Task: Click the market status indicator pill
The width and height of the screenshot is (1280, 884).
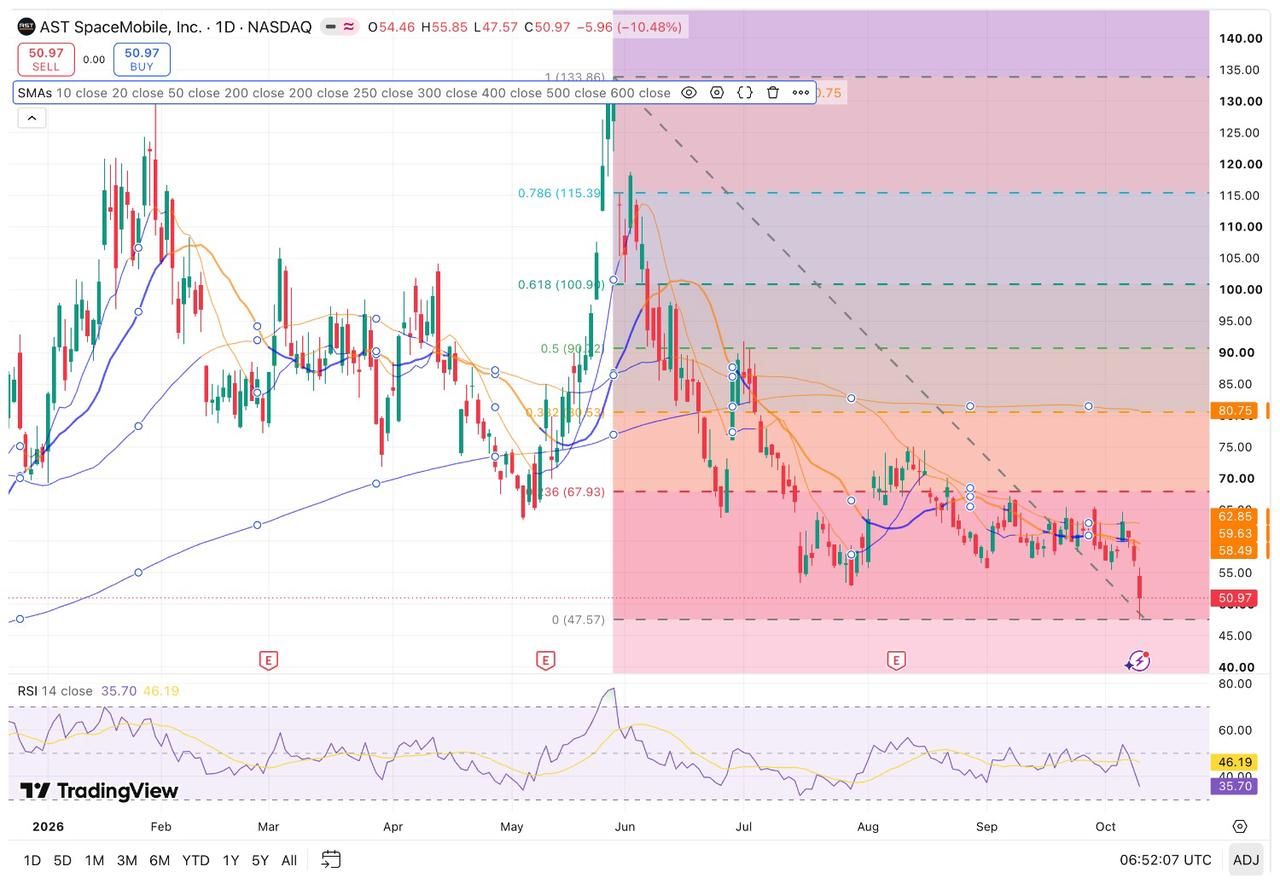Action: click(x=340, y=27)
